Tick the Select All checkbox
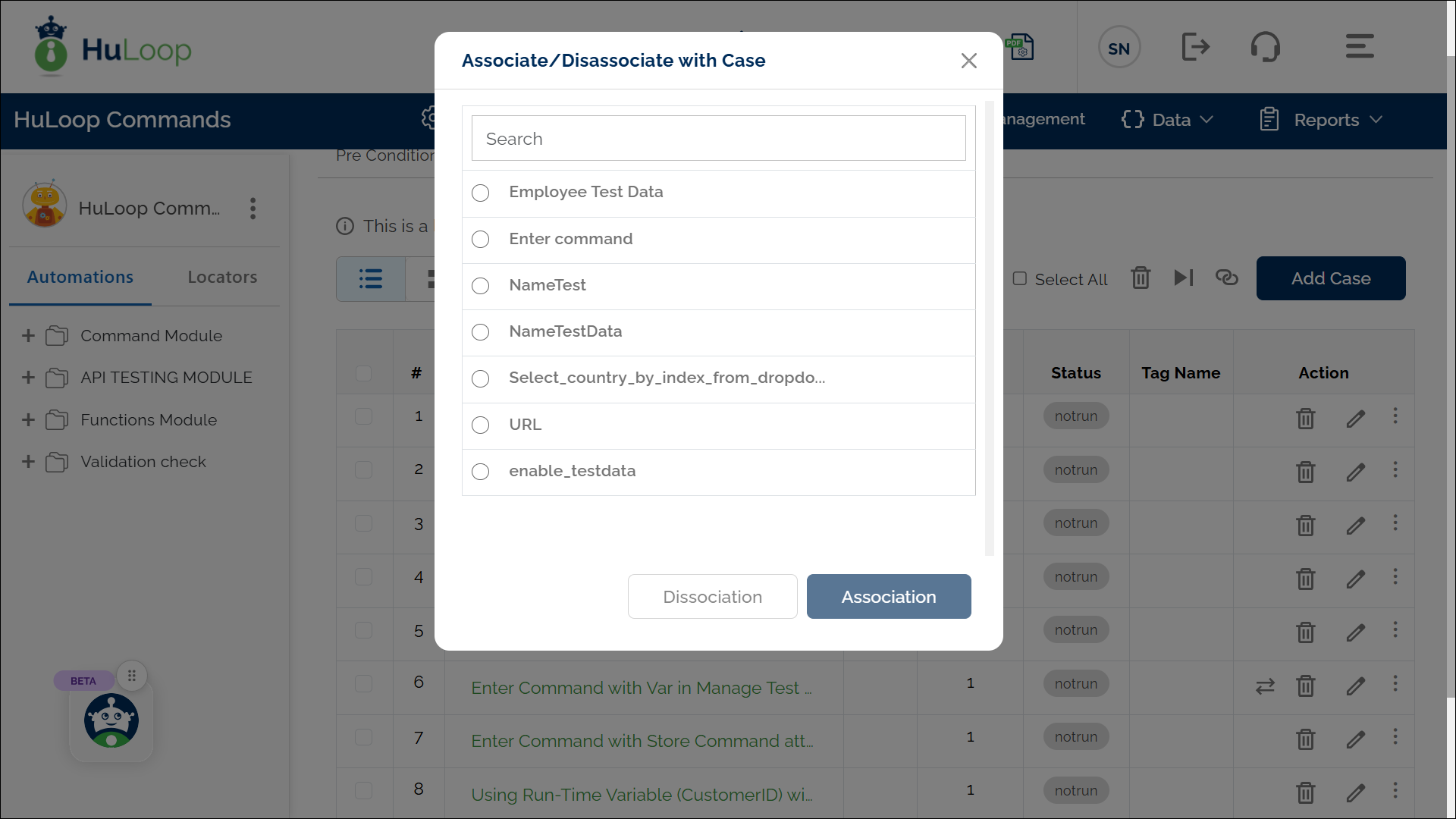 [1020, 279]
